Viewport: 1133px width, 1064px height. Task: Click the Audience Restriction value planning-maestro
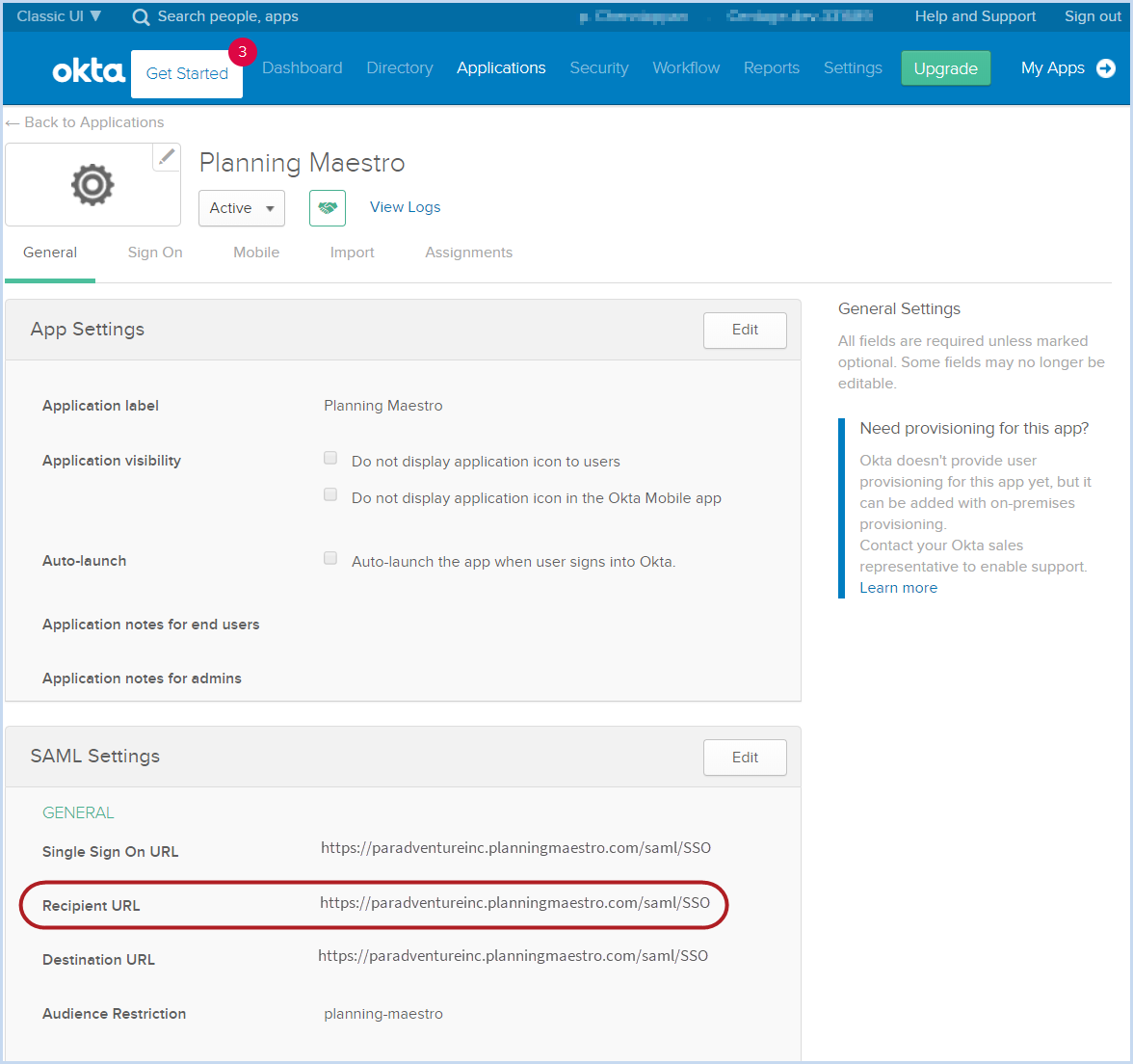(x=383, y=1014)
